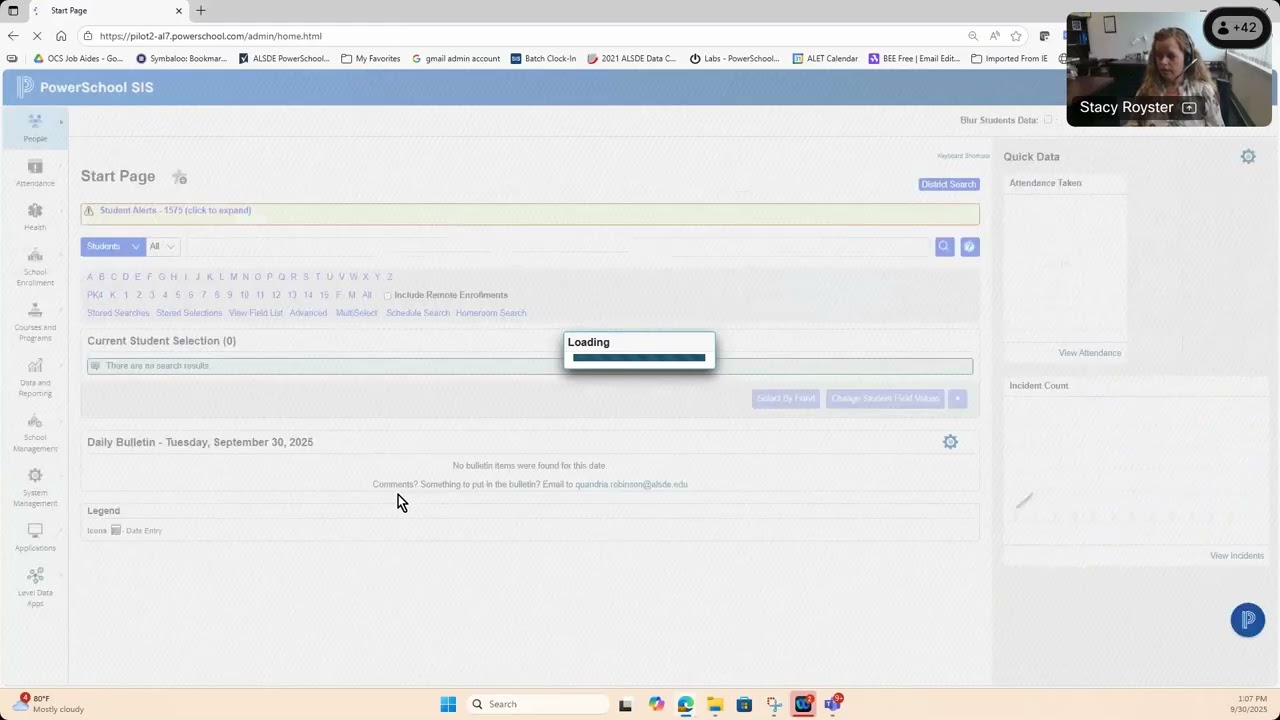Viewport: 1280px width, 720px height.
Task: Open School Enrollment in sidebar
Action: 35,266
